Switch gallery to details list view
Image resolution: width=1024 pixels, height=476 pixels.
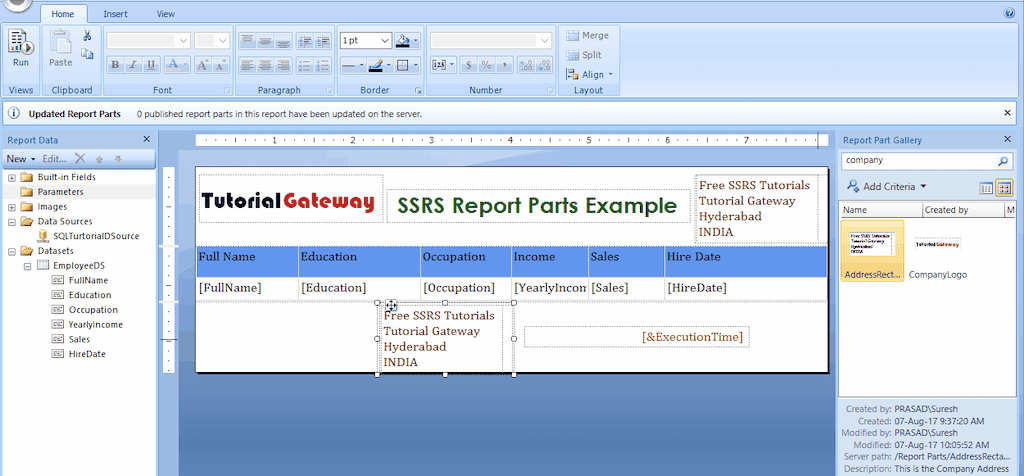pos(986,187)
